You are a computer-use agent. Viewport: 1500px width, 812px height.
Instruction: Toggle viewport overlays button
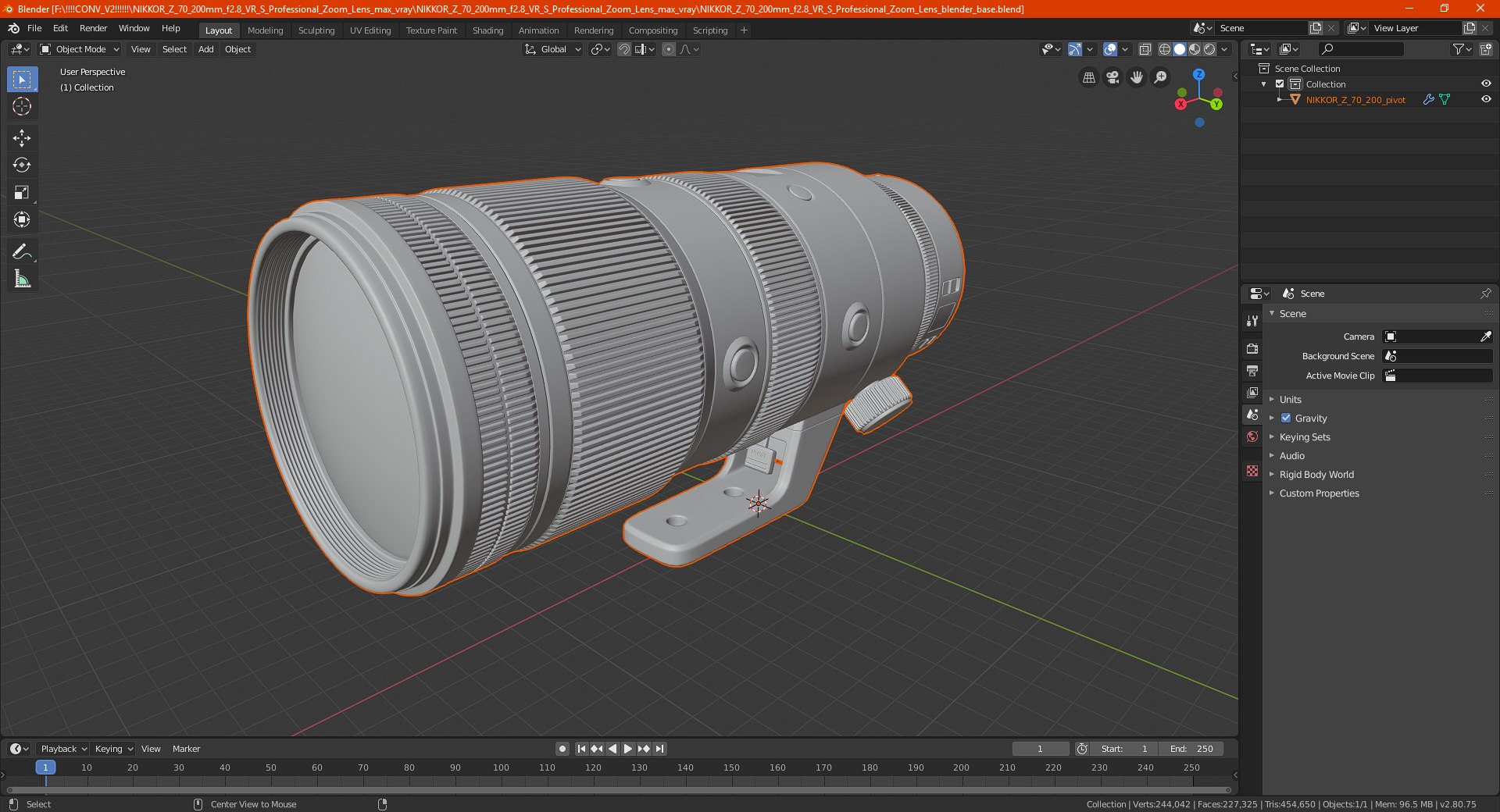(1110, 49)
